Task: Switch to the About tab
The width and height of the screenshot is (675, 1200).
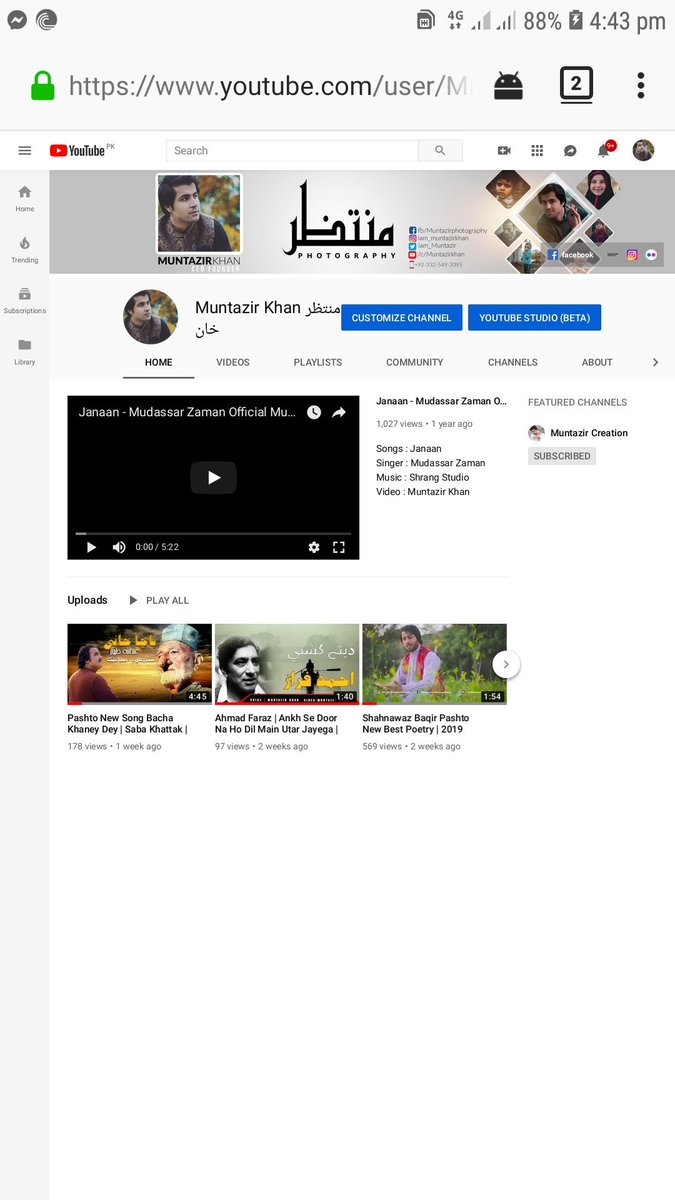Action: tap(597, 362)
